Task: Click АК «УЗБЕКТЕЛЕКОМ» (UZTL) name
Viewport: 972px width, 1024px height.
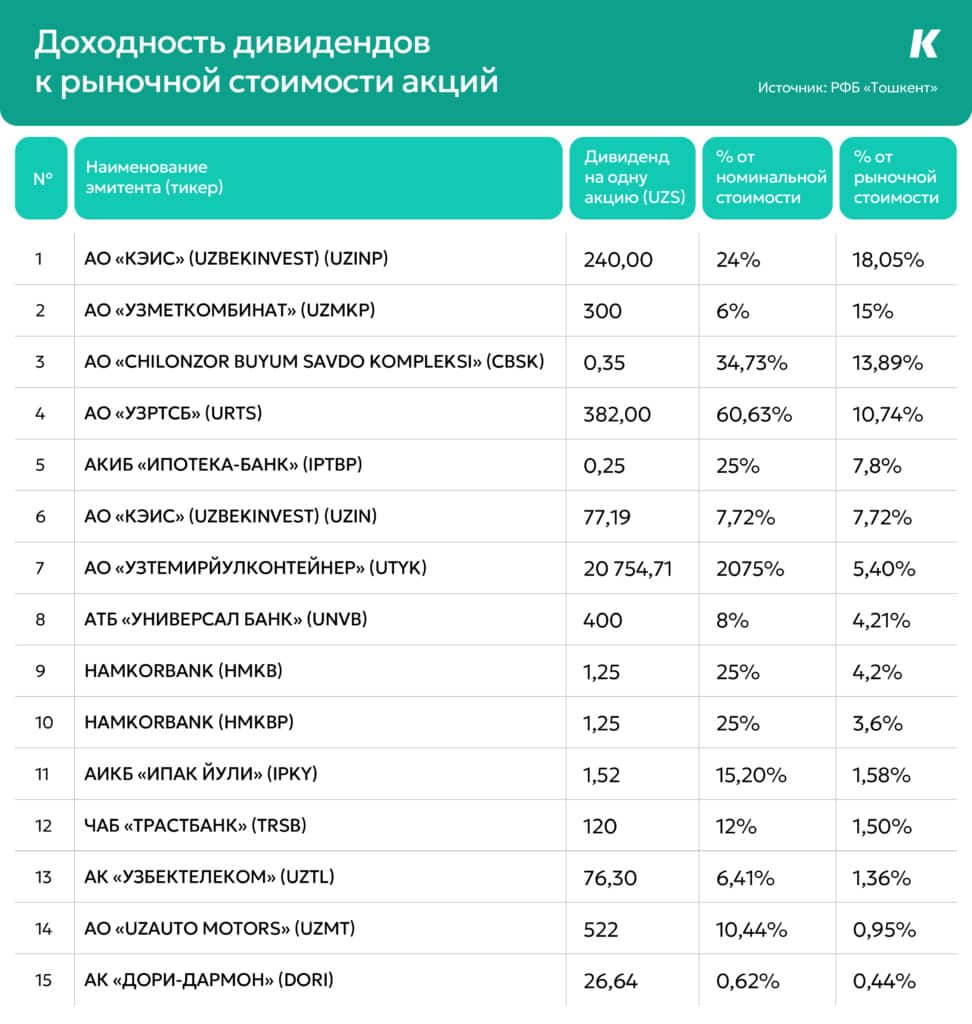Action: 210,877
